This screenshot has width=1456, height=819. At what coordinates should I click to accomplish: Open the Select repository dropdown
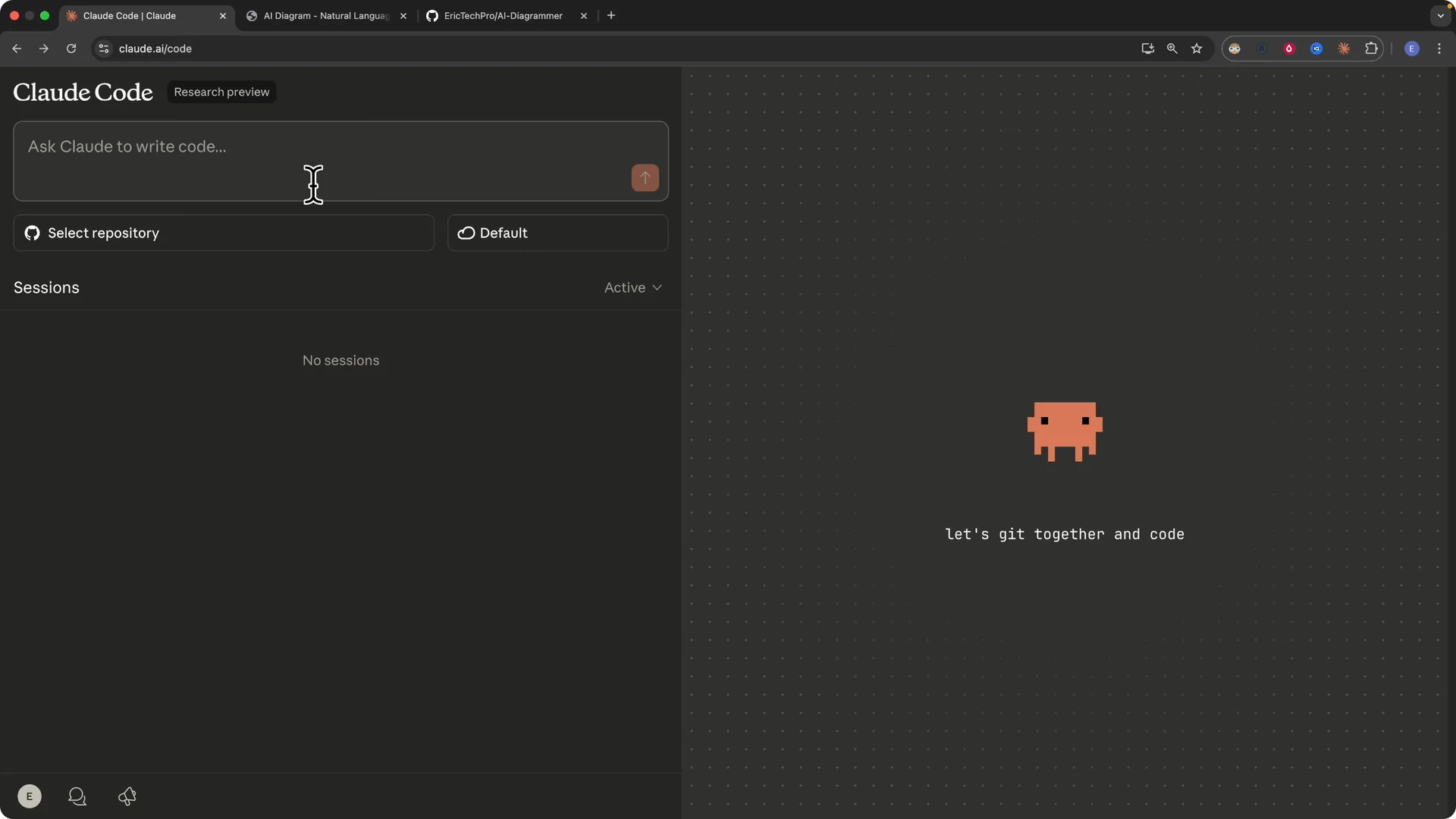click(224, 233)
